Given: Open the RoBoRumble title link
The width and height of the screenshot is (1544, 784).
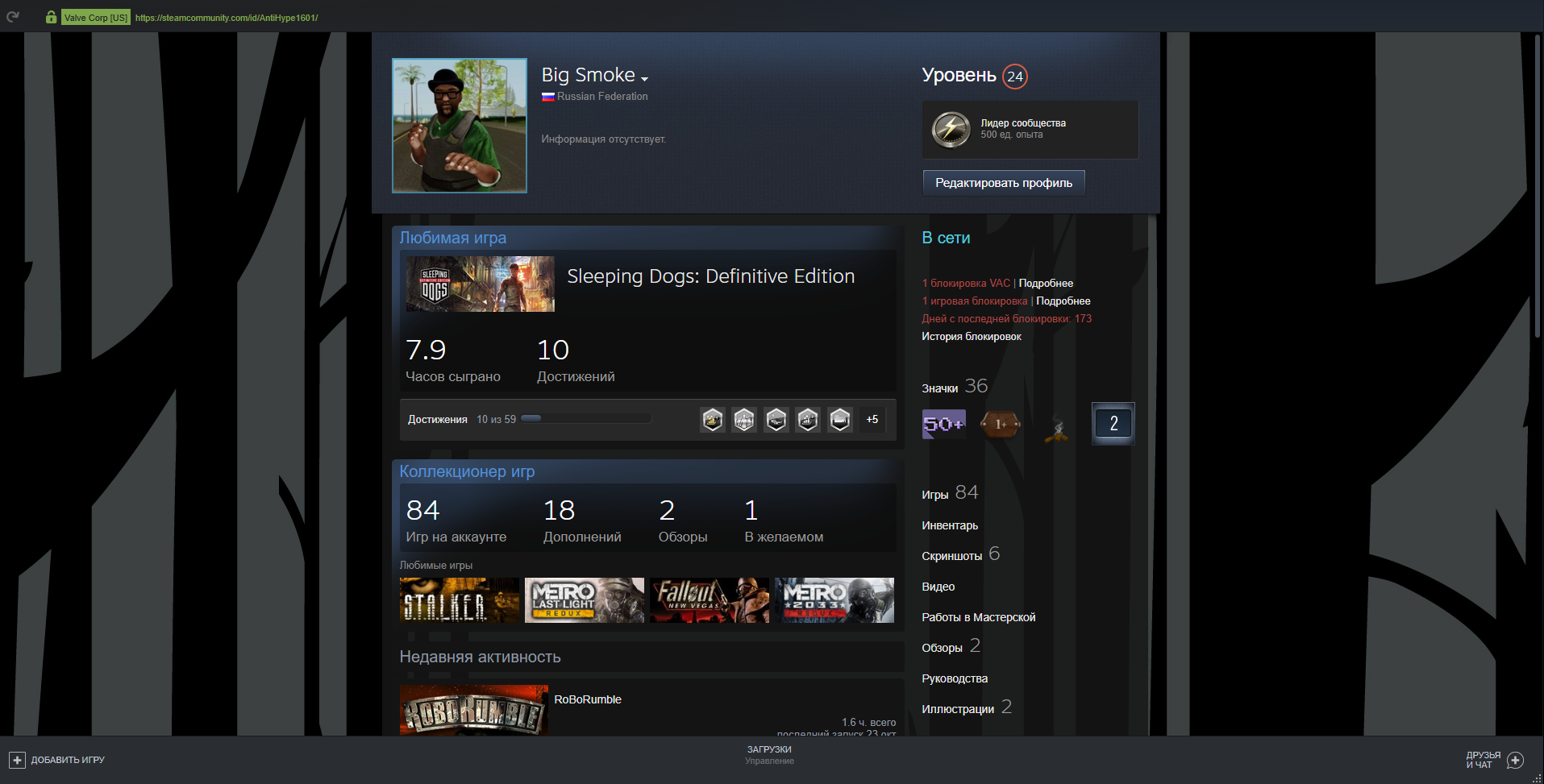Looking at the screenshot, I should pos(588,699).
